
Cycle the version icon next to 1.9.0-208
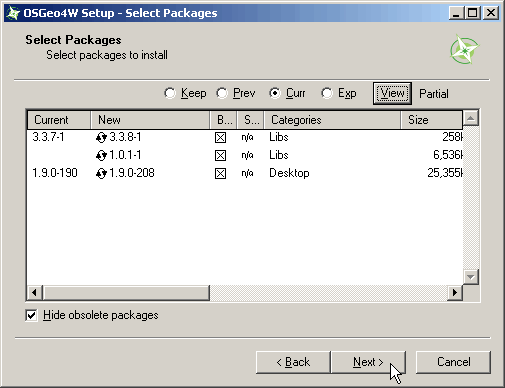pyautogui.click(x=101, y=173)
